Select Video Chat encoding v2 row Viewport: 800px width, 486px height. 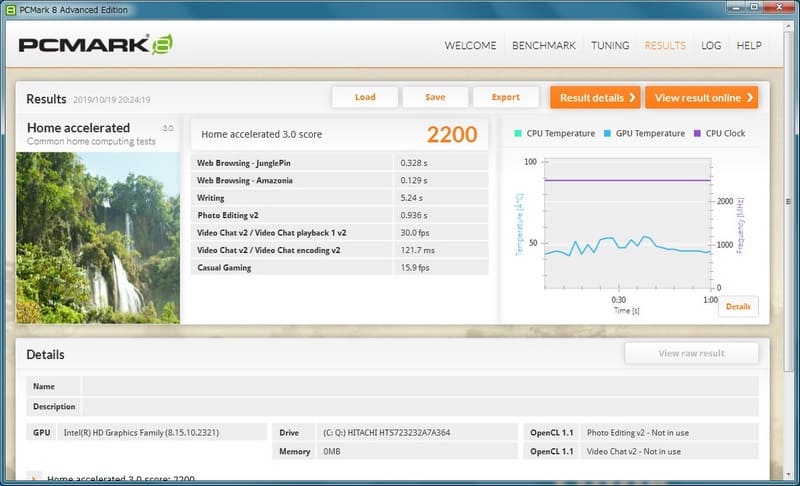point(339,250)
